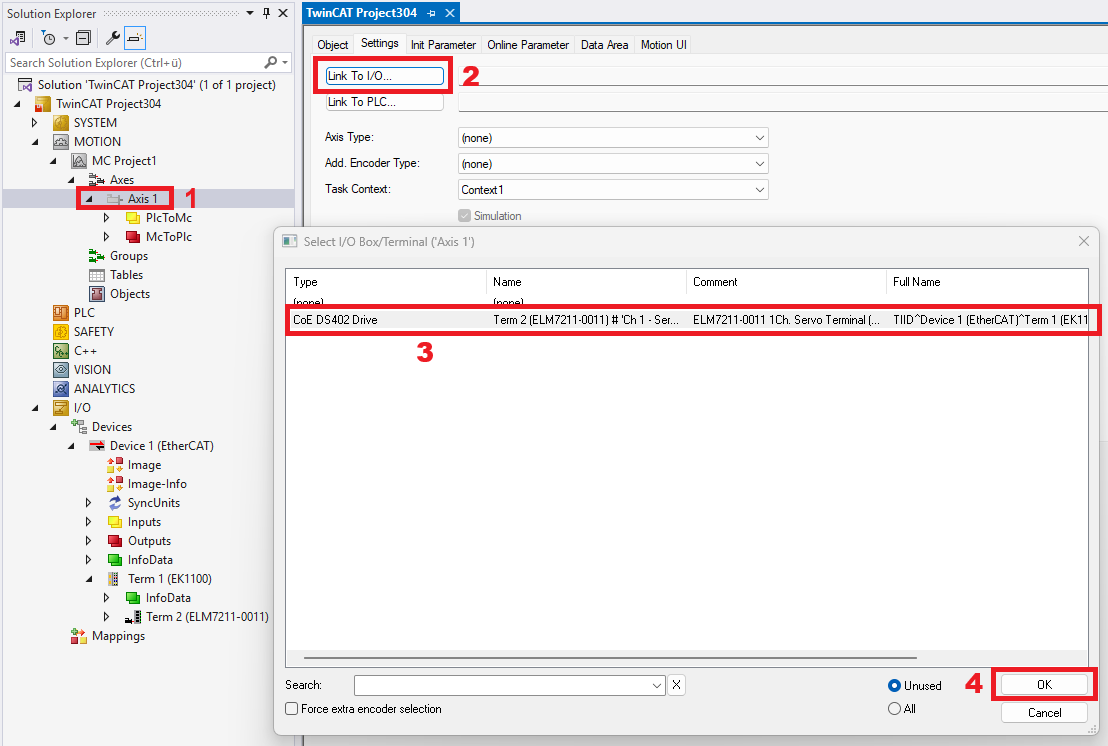
Task: Select the MOTION node in the tree
Action: coord(97,141)
